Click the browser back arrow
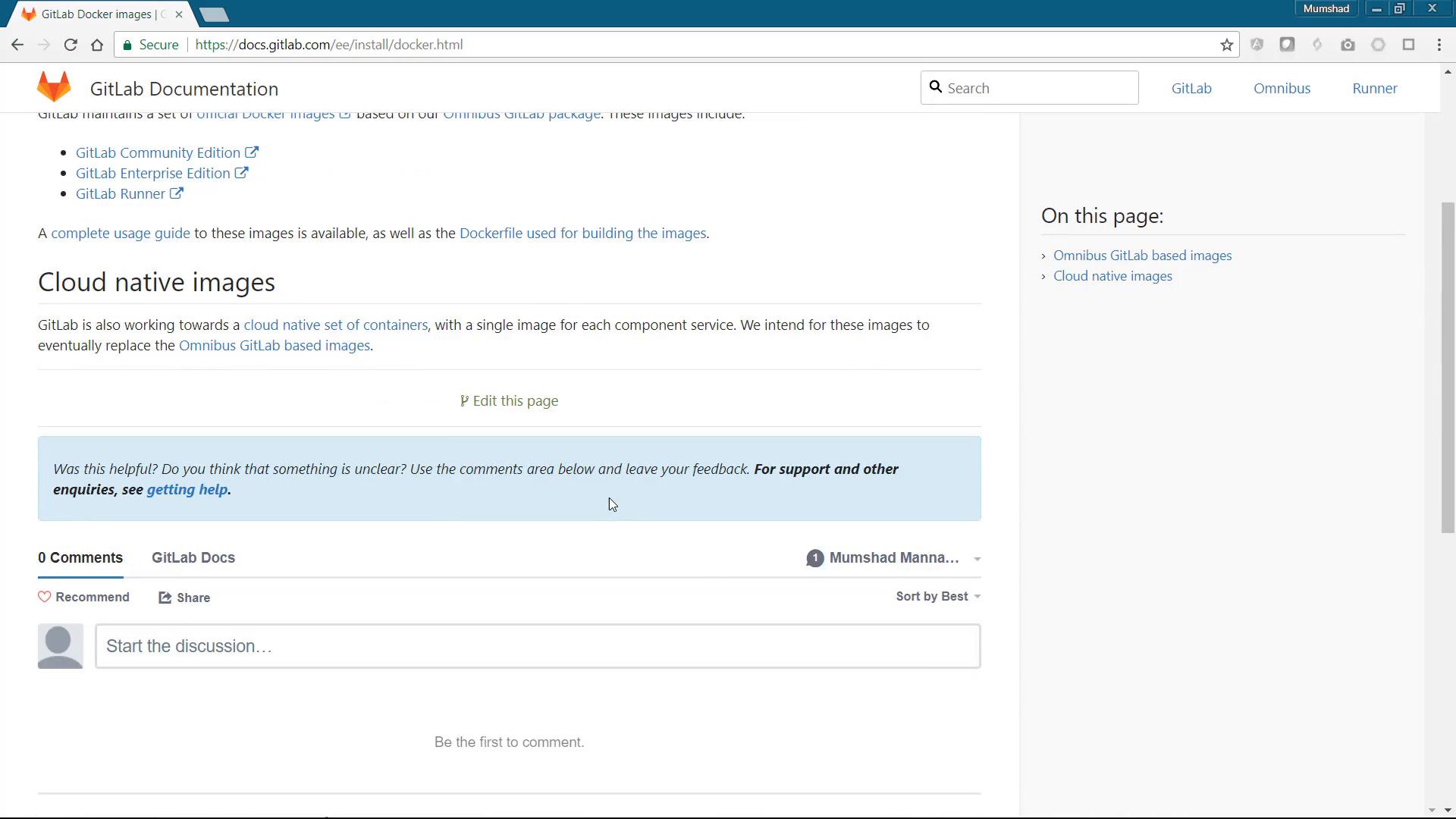Image resolution: width=1456 pixels, height=819 pixels. (17, 45)
